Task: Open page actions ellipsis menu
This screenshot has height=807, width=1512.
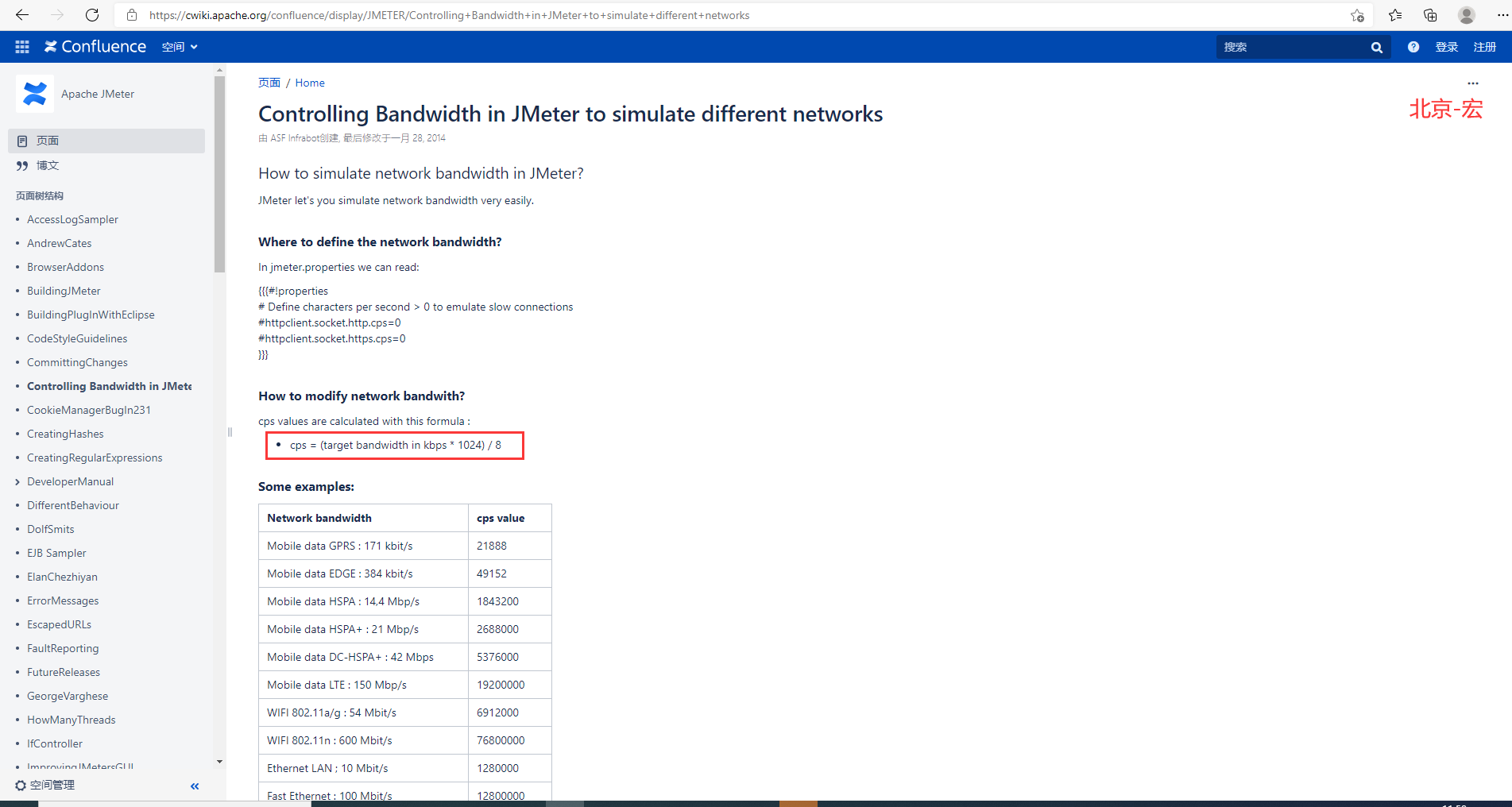Action: click(1473, 83)
